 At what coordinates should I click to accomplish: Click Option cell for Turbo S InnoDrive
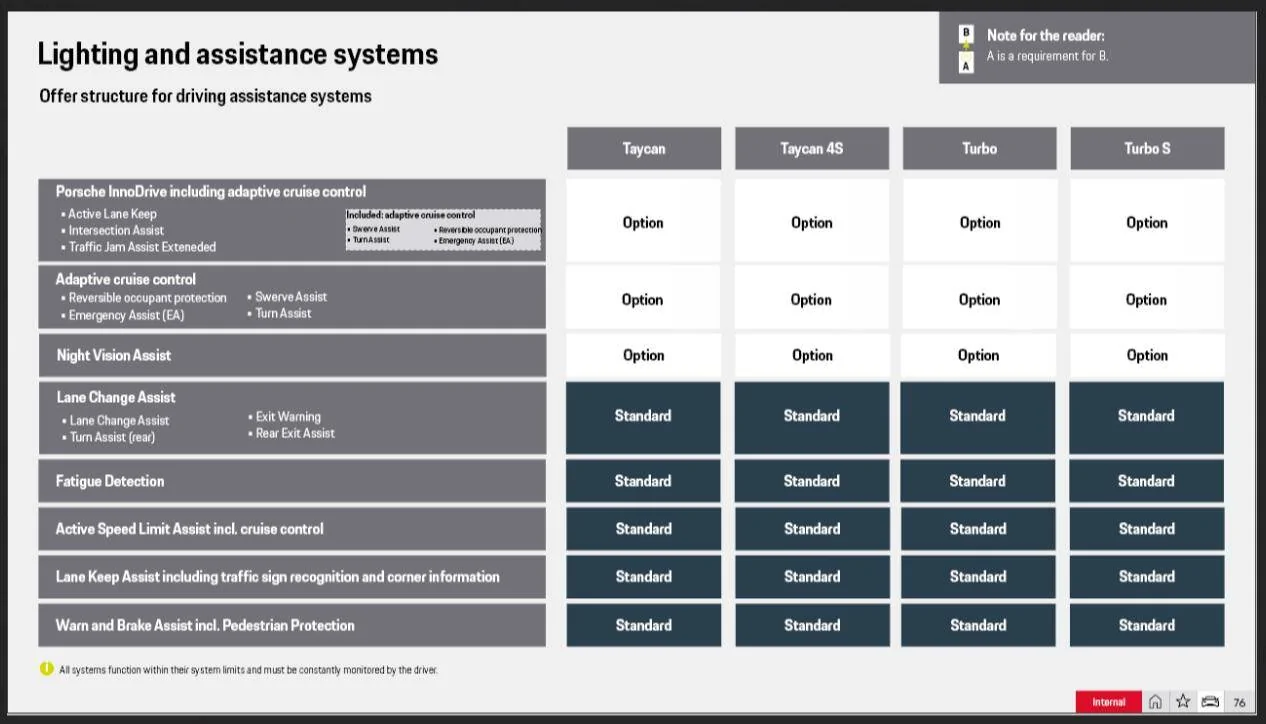point(1147,221)
